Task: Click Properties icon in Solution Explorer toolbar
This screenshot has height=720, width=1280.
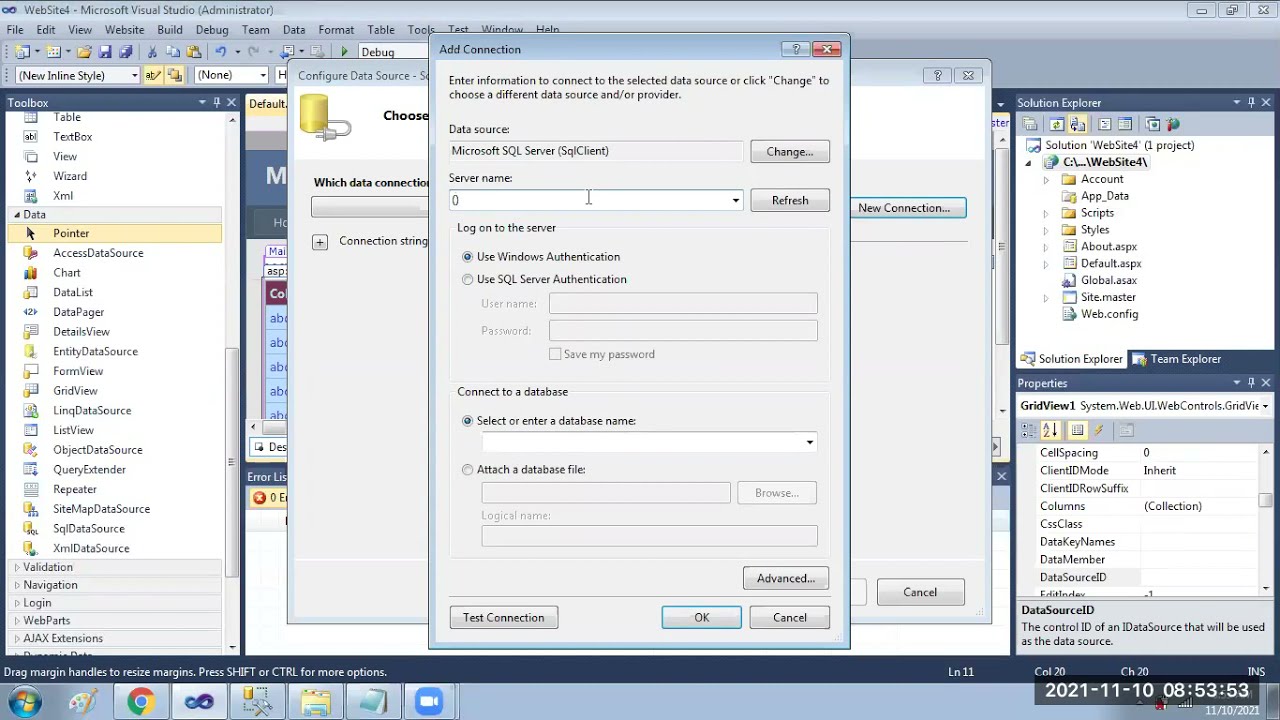Action: (x=1031, y=124)
